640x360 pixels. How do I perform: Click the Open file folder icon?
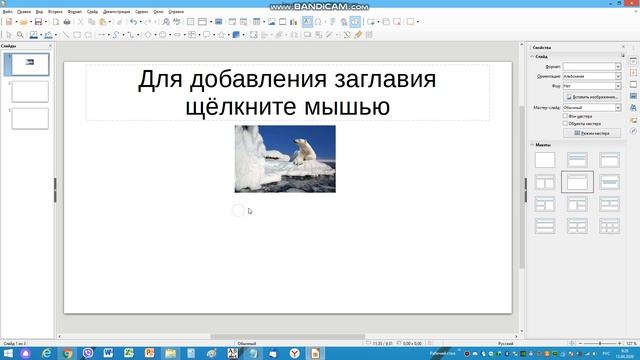(x=24, y=22)
